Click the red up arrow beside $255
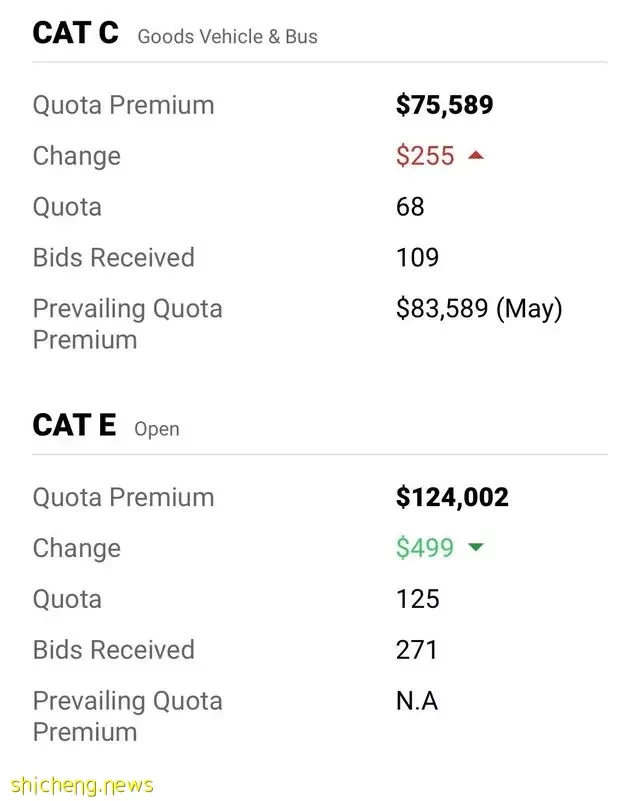The image size is (640, 801). 476,155
